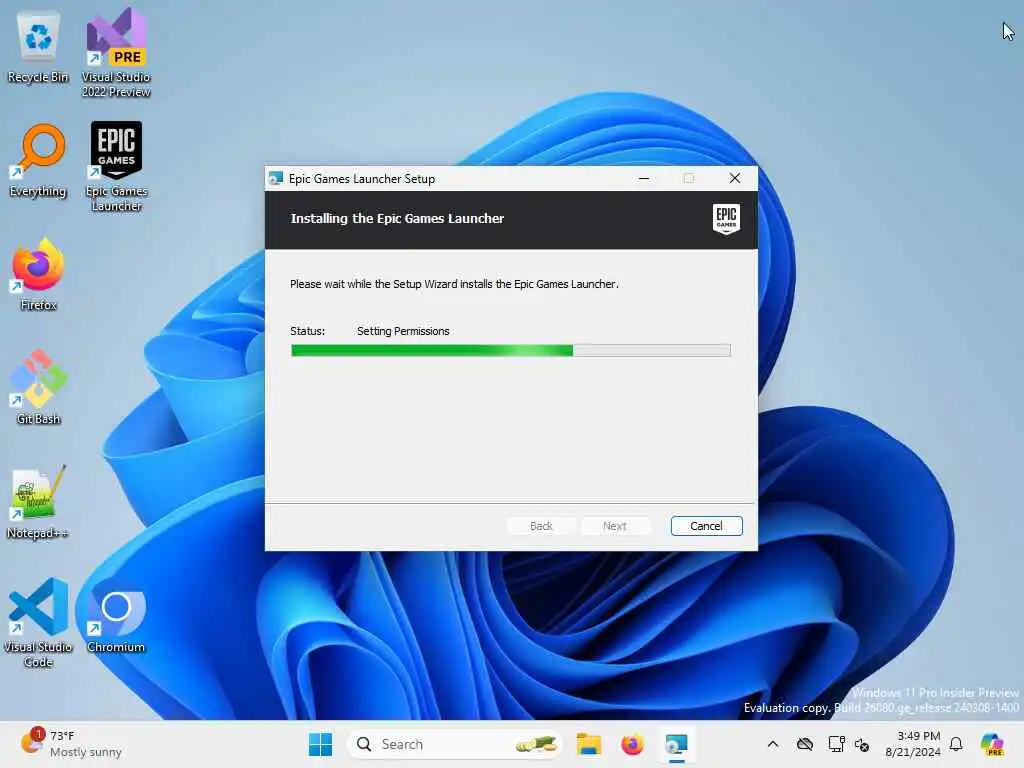Image resolution: width=1024 pixels, height=768 pixels.
Task: Click the setup installer icon in title bar
Action: tap(276, 178)
